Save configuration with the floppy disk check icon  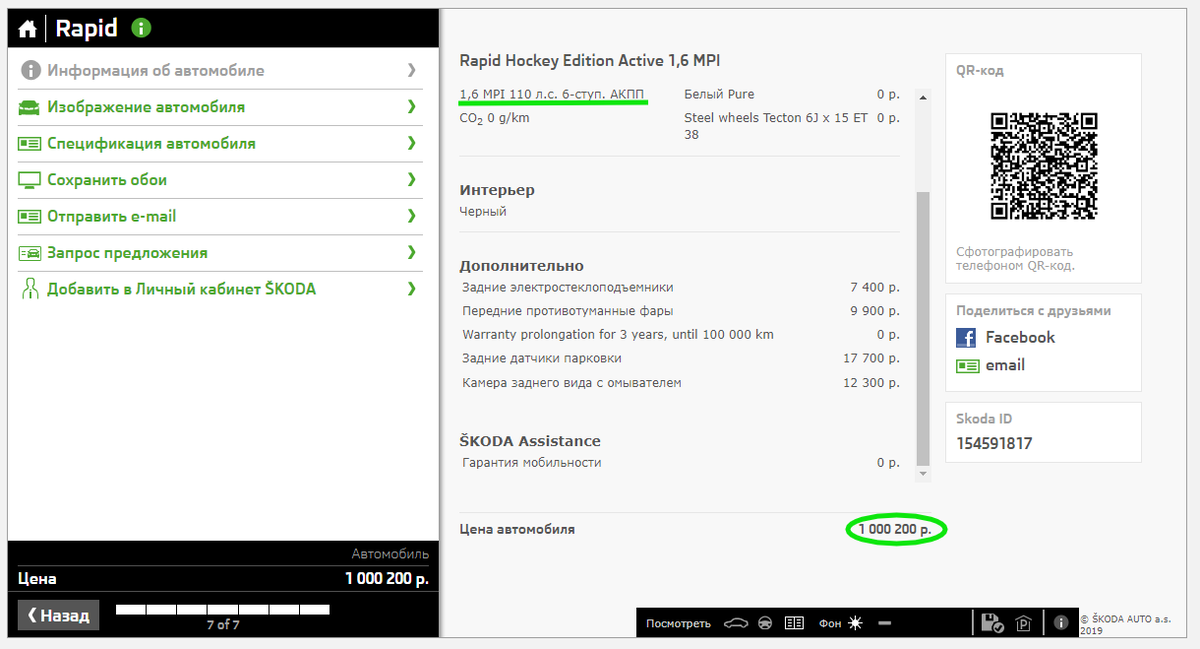point(992,623)
